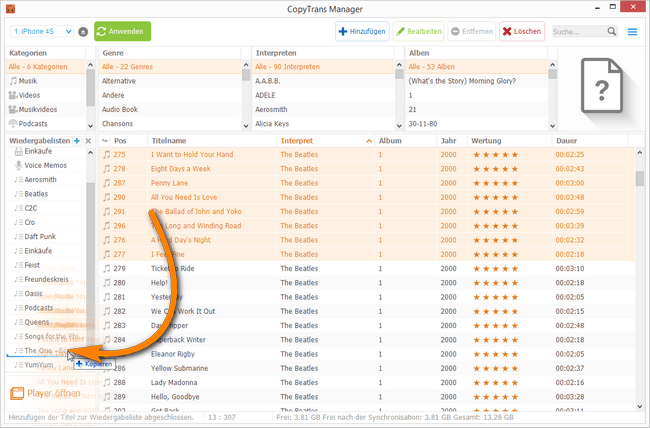
Task: Add a new playlist with plus icon
Action: [x=77, y=141]
